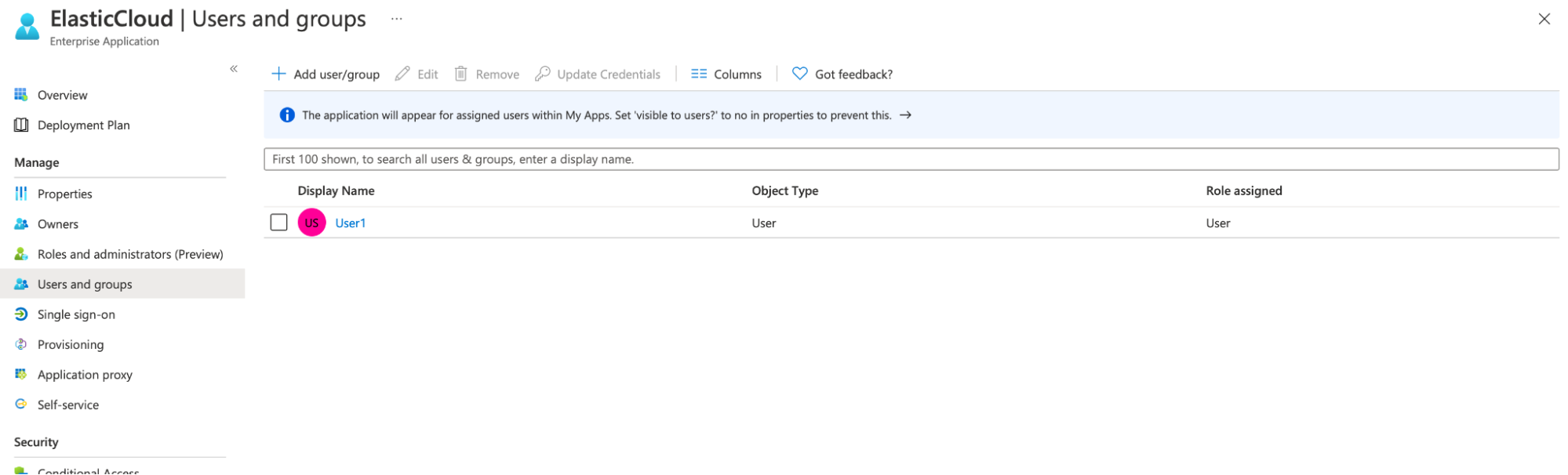The image size is (1568, 475).
Task: Click the display name search field
Action: point(910,159)
